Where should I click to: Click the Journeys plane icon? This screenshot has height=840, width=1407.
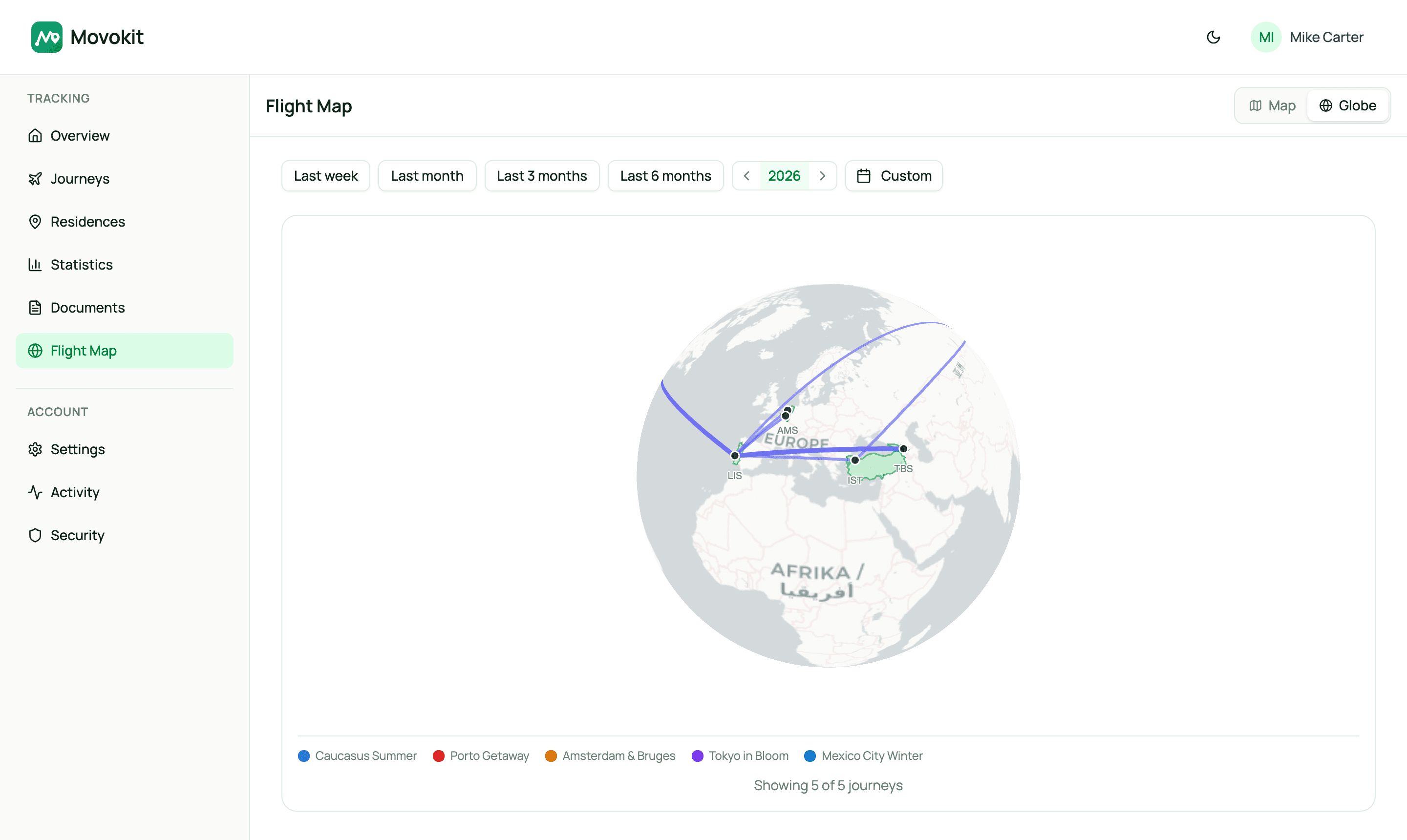35,179
